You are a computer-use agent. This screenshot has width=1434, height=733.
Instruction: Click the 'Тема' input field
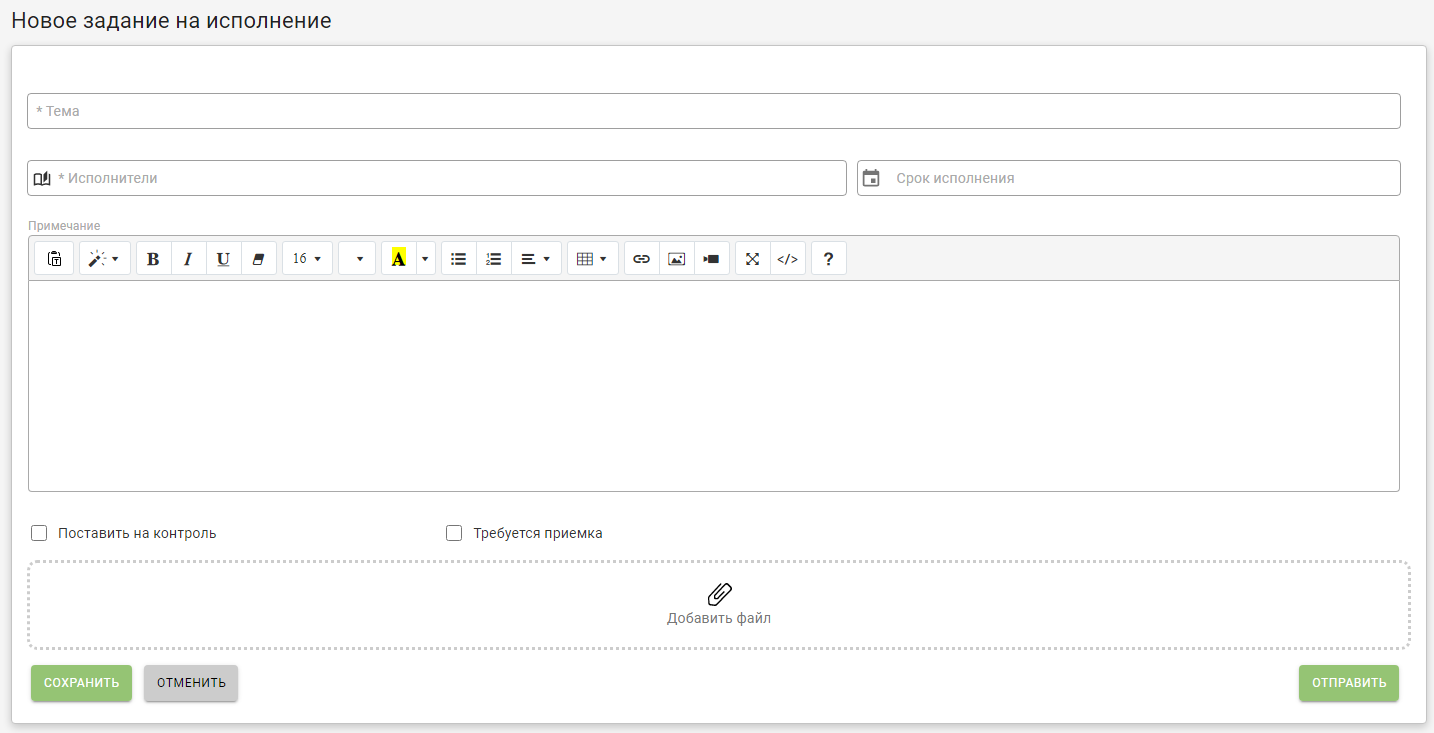(713, 111)
